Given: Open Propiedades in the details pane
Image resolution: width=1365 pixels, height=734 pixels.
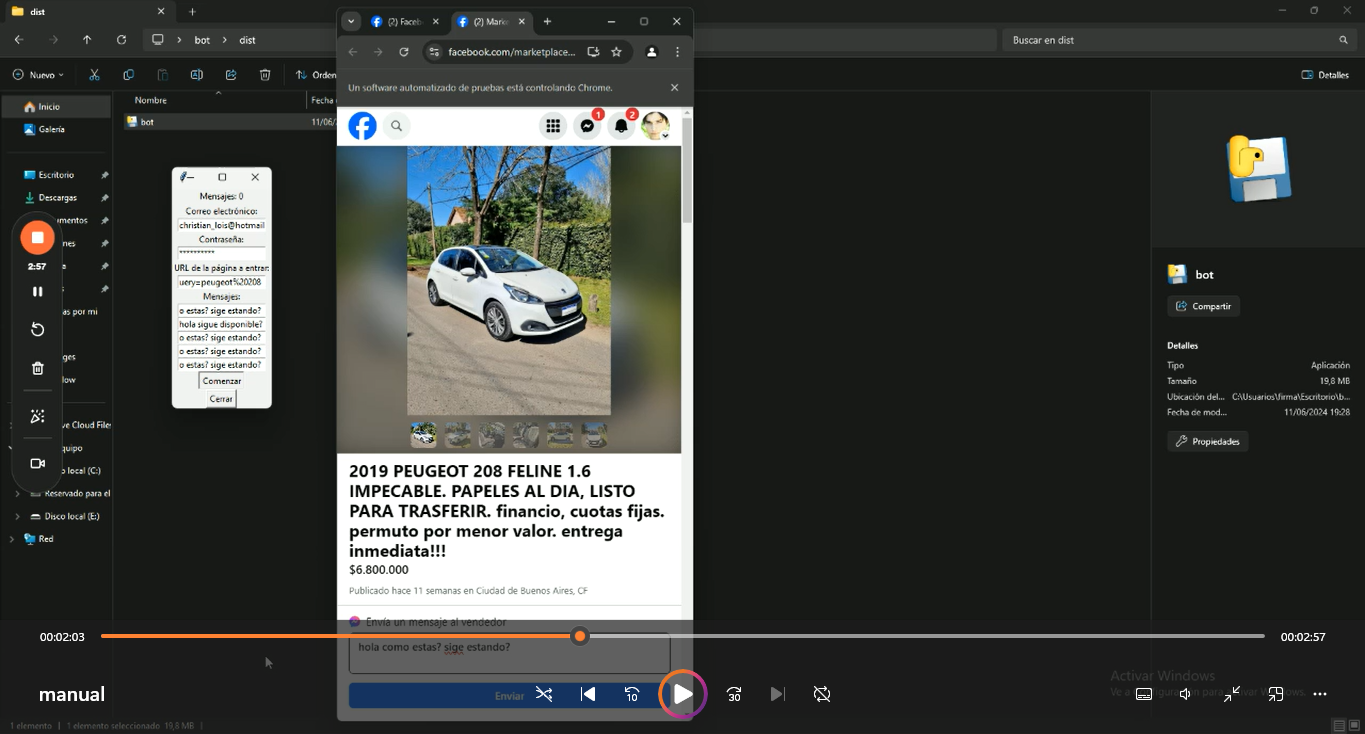Looking at the screenshot, I should [1207, 441].
